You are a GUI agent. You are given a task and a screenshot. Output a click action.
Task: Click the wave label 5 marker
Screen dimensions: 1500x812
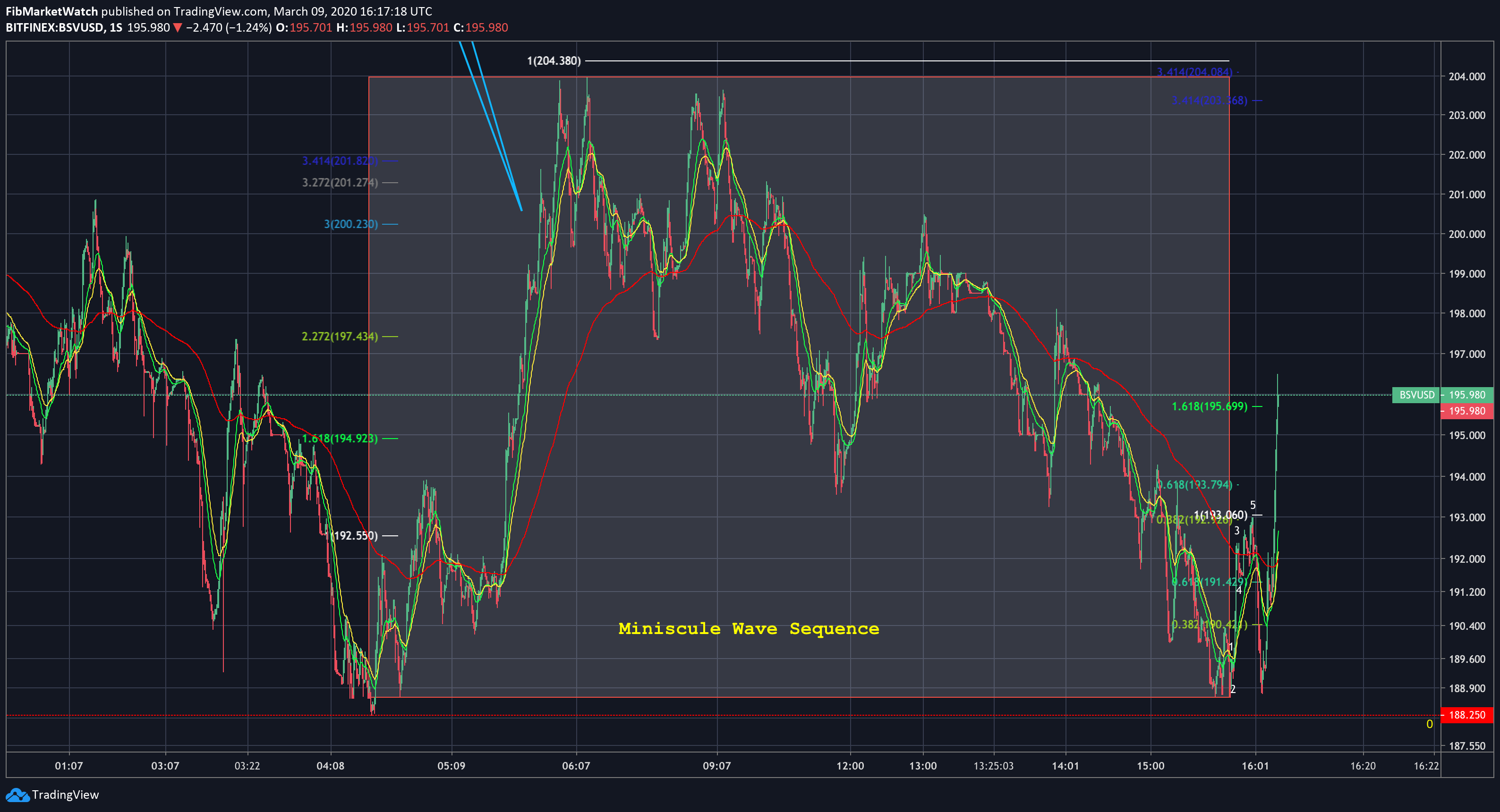click(x=1253, y=505)
